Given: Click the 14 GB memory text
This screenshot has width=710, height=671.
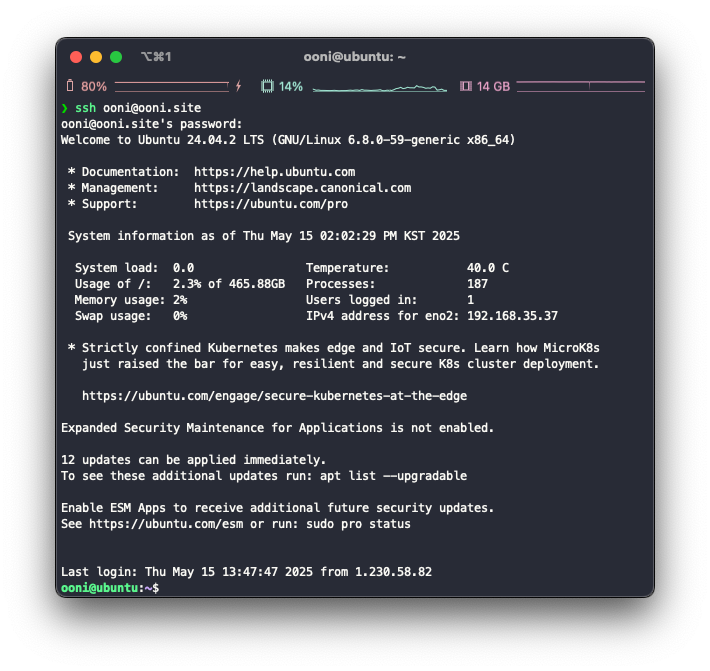Looking at the screenshot, I should 493,86.
